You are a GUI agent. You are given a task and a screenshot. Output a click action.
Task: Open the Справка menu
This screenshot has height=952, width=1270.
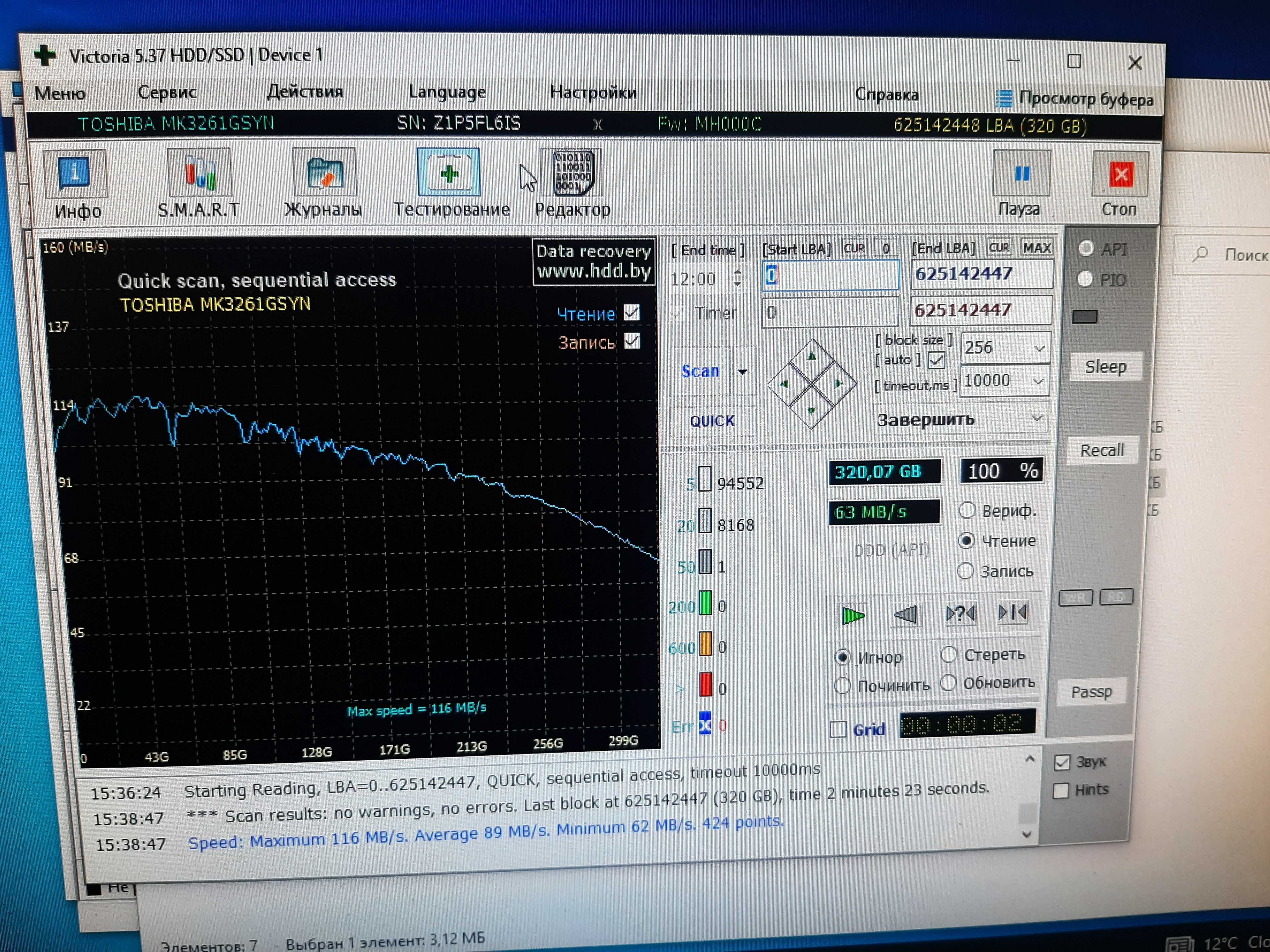point(886,94)
